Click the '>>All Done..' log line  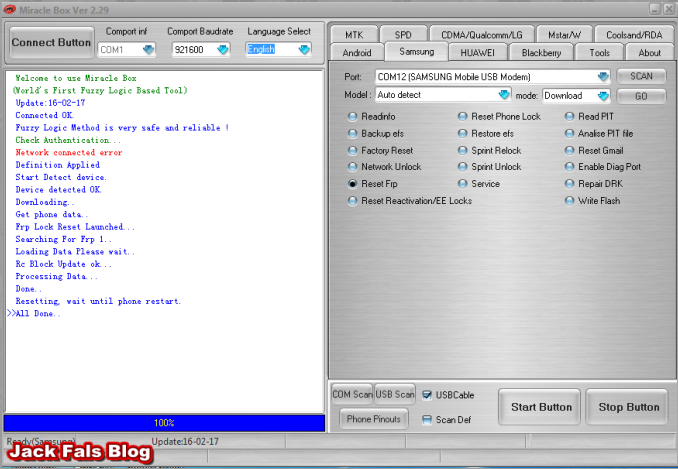(34, 314)
